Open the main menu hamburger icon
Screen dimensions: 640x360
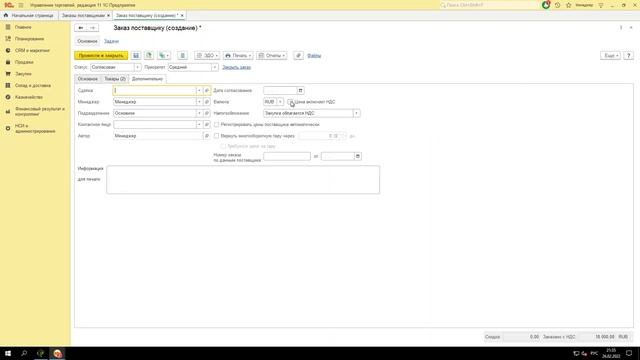click(21, 5)
